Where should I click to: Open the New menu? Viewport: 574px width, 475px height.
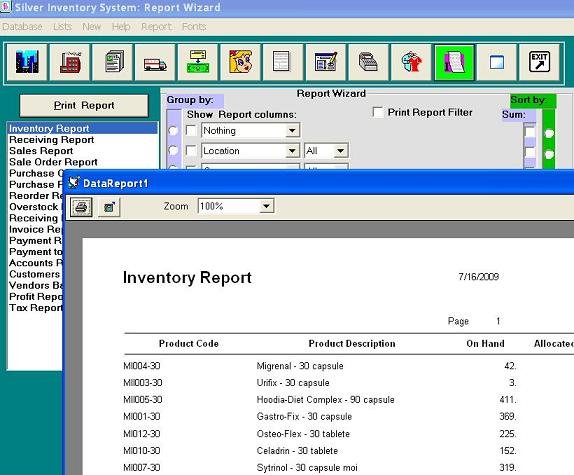click(x=92, y=27)
